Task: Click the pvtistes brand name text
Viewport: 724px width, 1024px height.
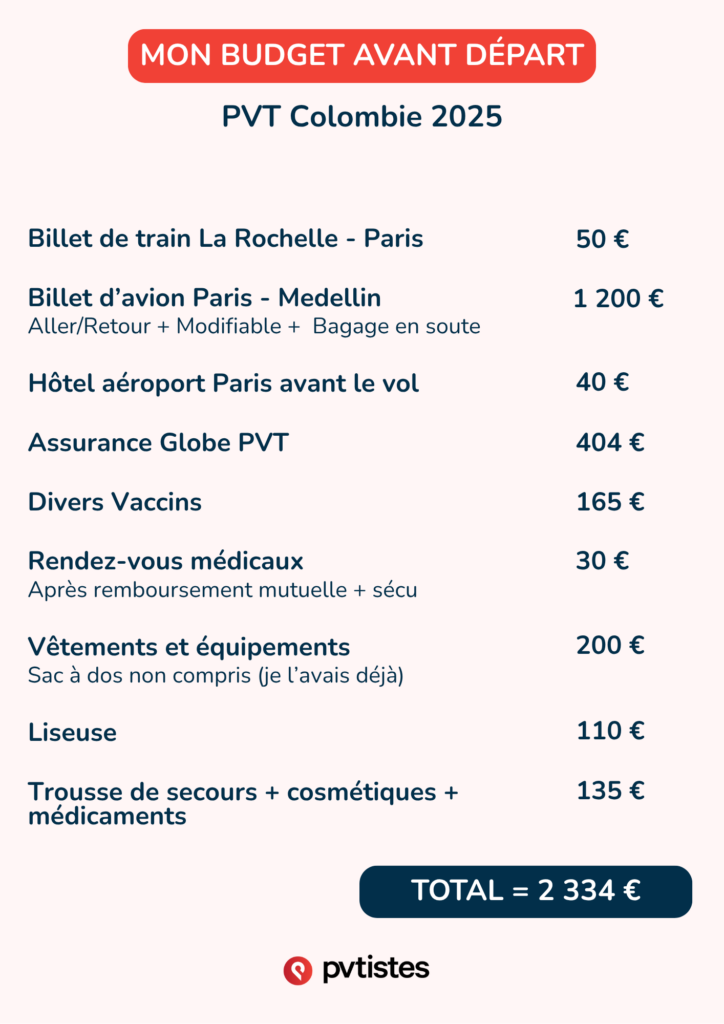Action: pos(376,969)
